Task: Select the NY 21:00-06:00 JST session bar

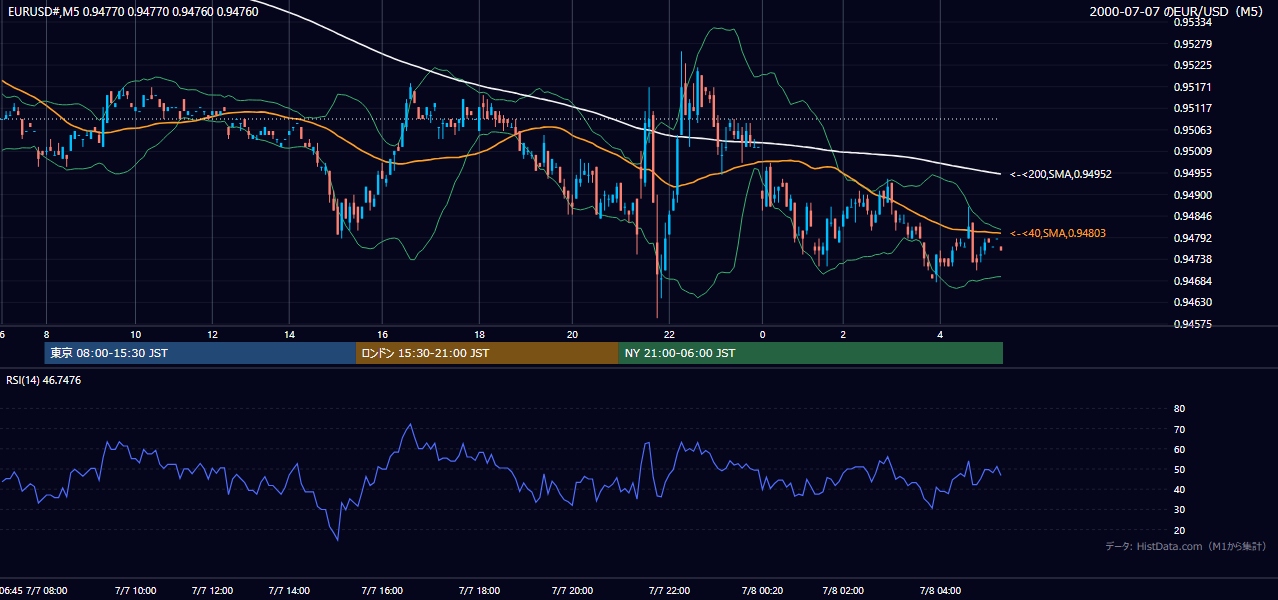Action: tap(811, 353)
